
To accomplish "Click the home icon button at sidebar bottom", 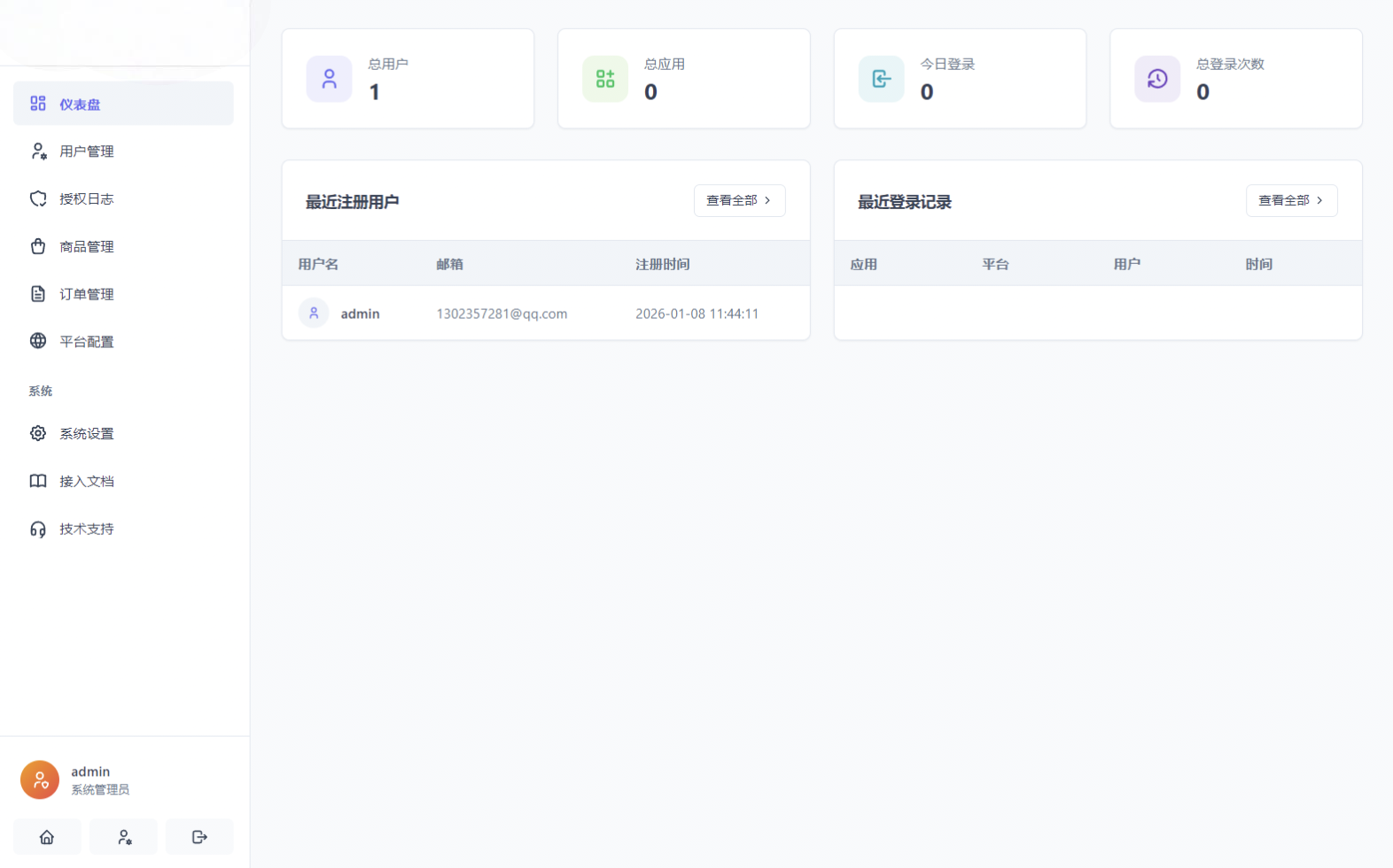I will click(47, 837).
